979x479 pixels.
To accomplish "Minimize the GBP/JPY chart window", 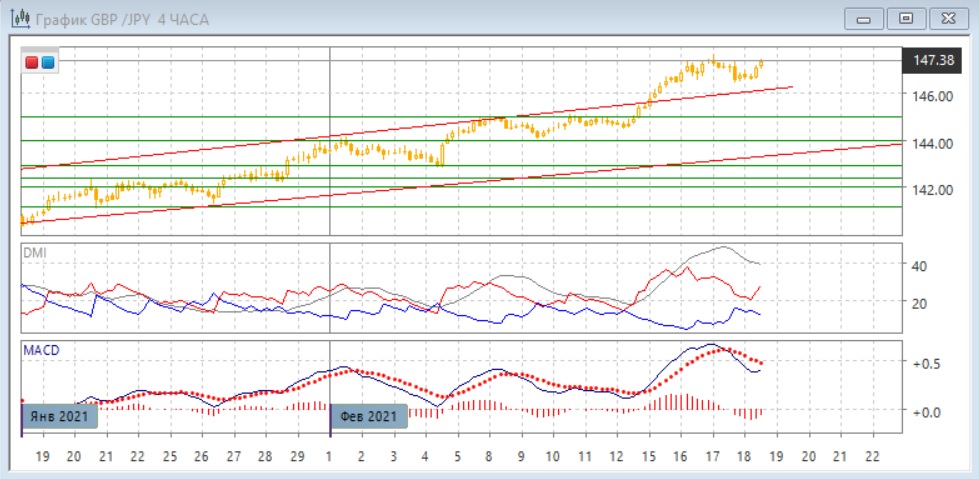I will click(x=865, y=18).
